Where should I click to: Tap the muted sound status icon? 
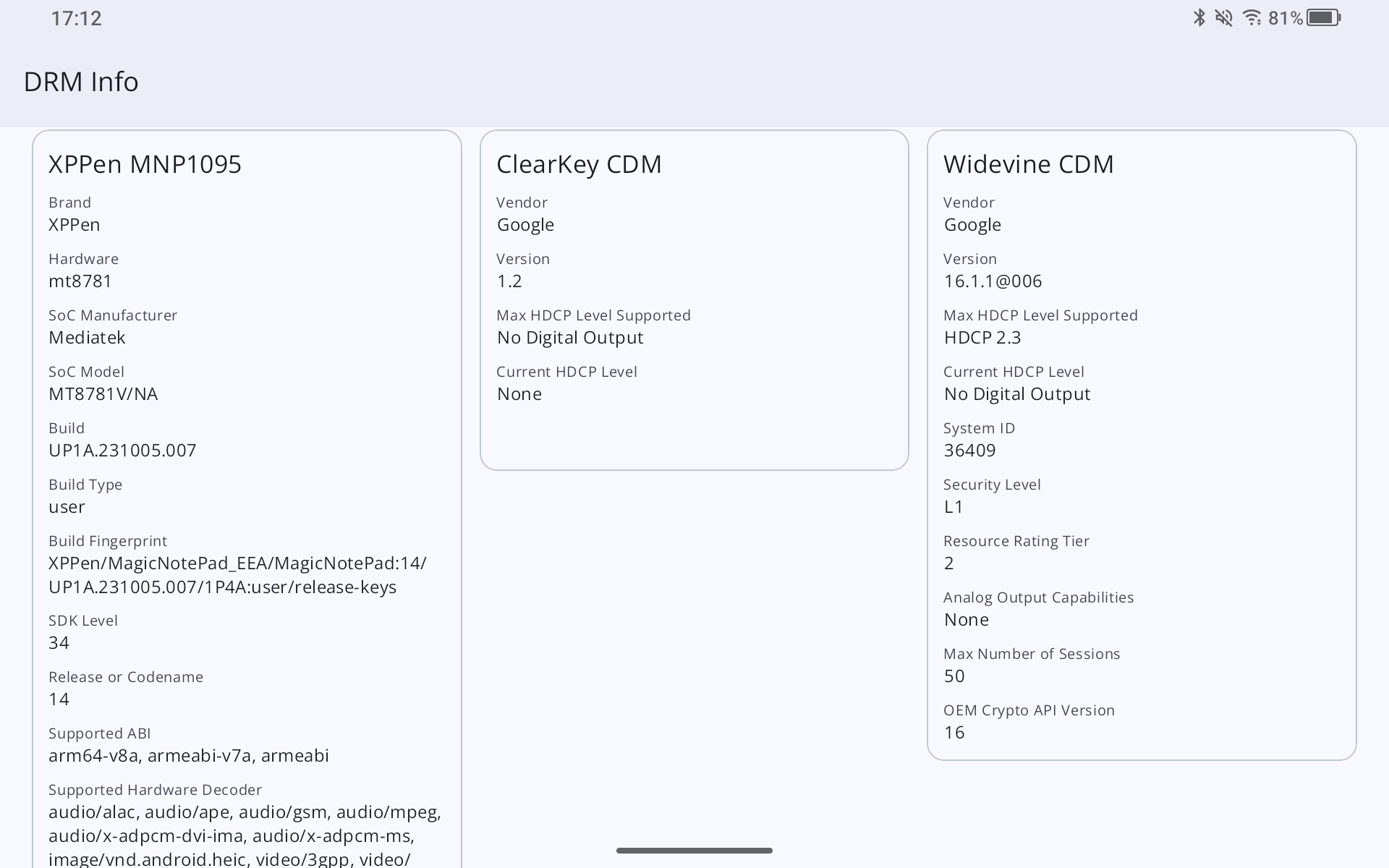click(x=1224, y=17)
